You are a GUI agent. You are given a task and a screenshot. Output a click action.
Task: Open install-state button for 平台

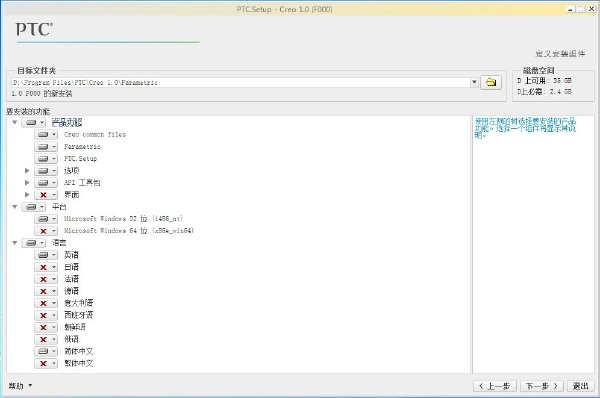34,207
